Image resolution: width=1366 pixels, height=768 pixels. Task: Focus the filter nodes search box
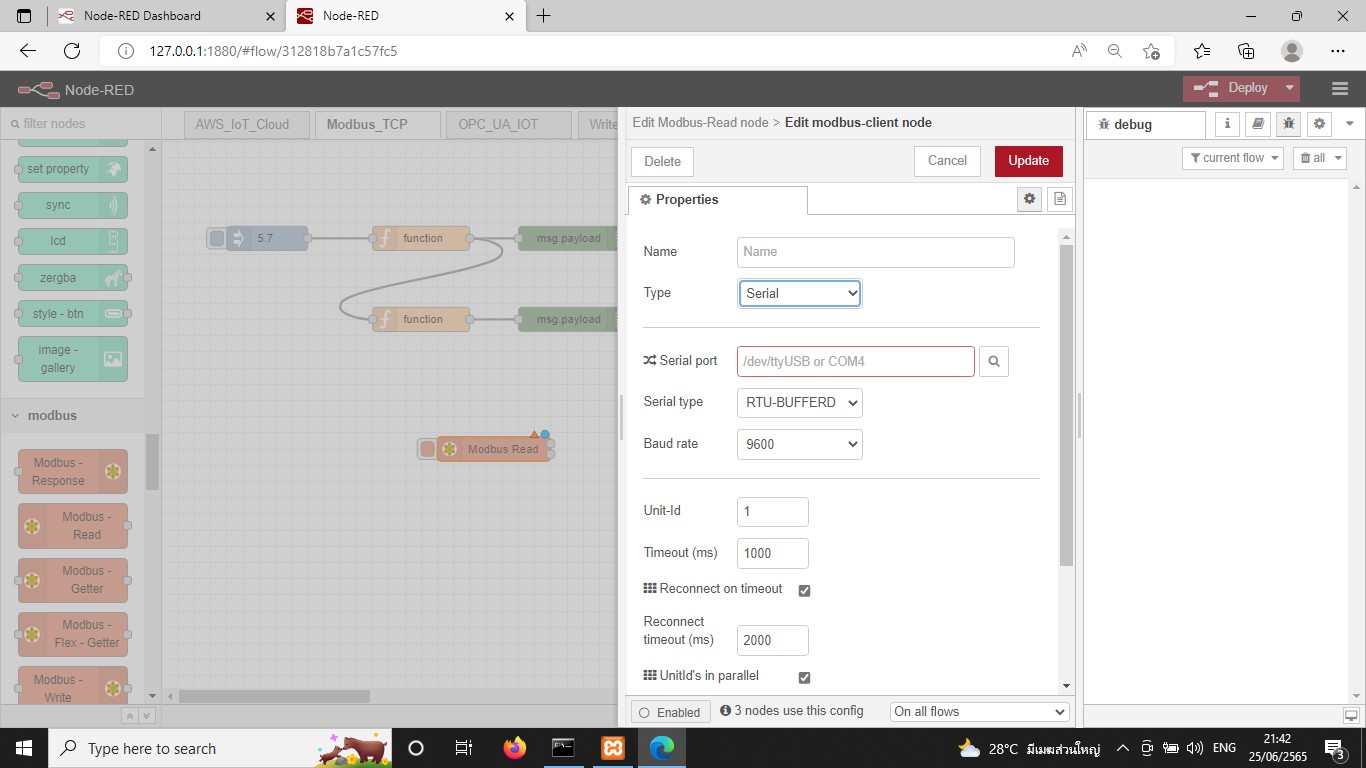pos(81,124)
